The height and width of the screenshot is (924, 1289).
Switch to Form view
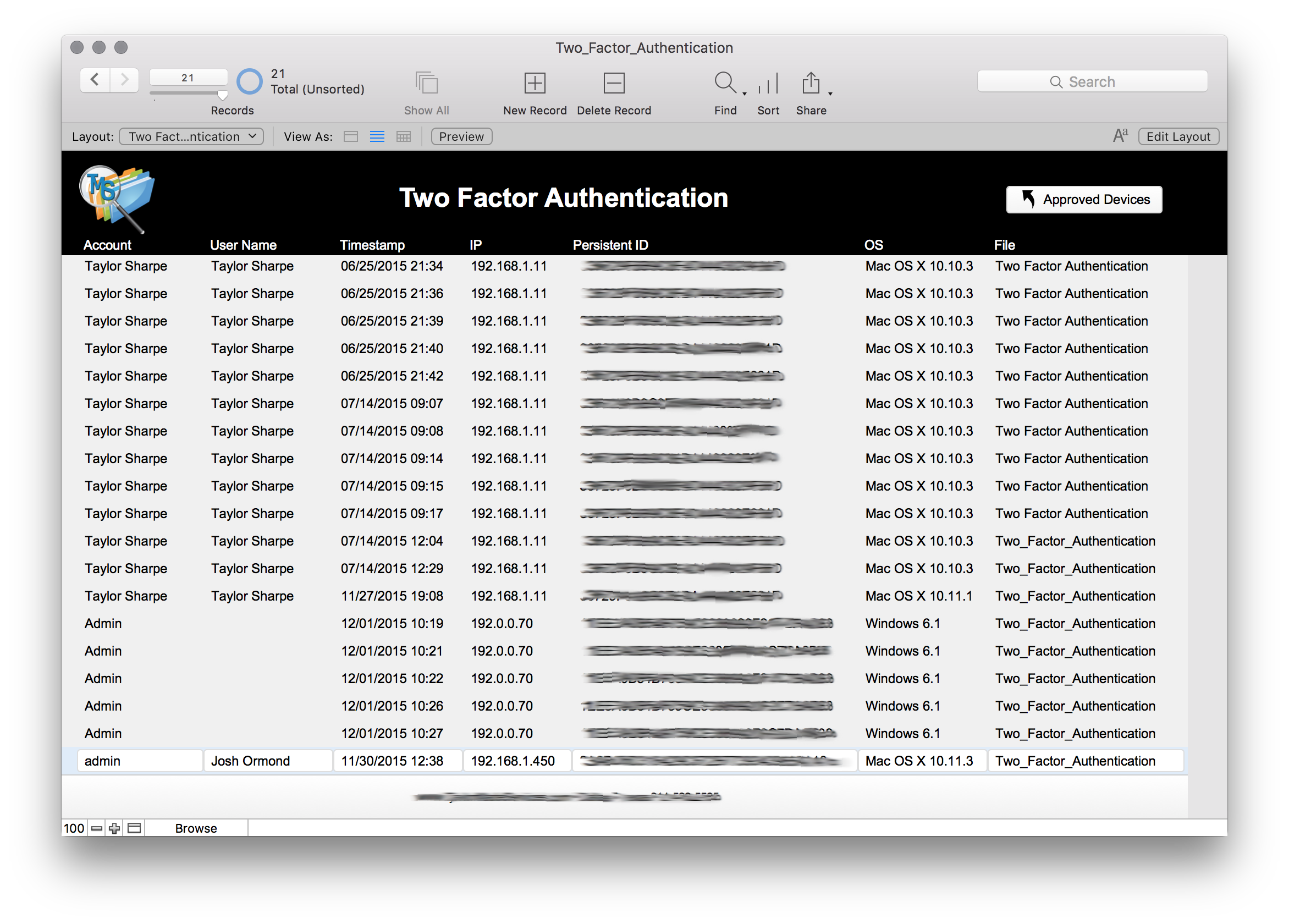pos(351,137)
